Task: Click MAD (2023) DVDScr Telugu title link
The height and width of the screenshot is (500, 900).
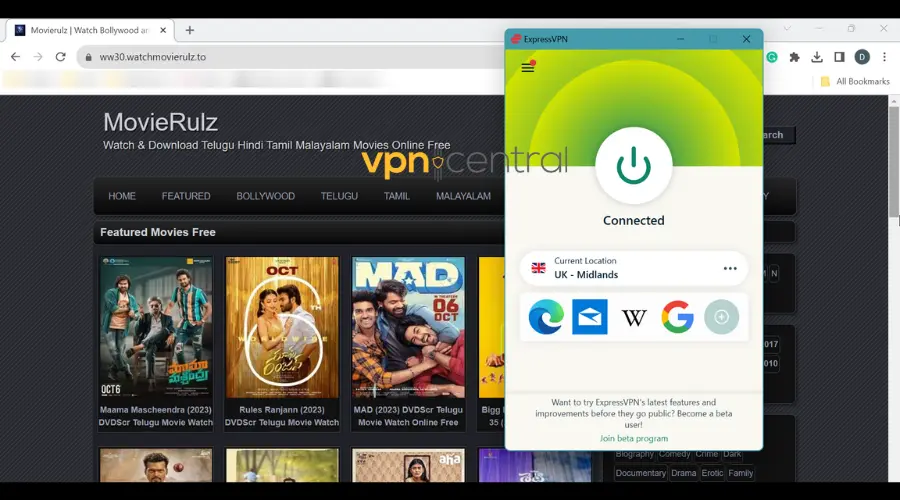Action: [x=408, y=416]
